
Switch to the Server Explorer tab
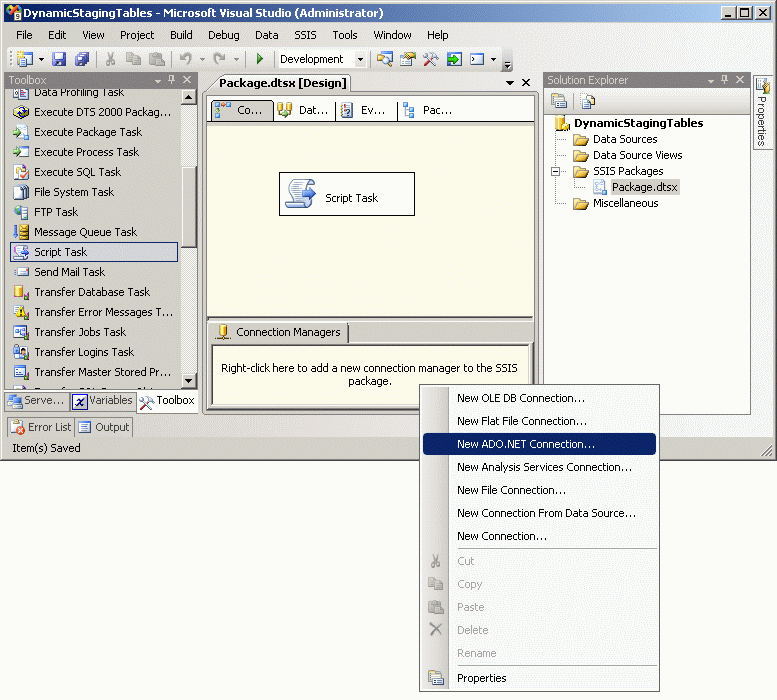[x=37, y=401]
